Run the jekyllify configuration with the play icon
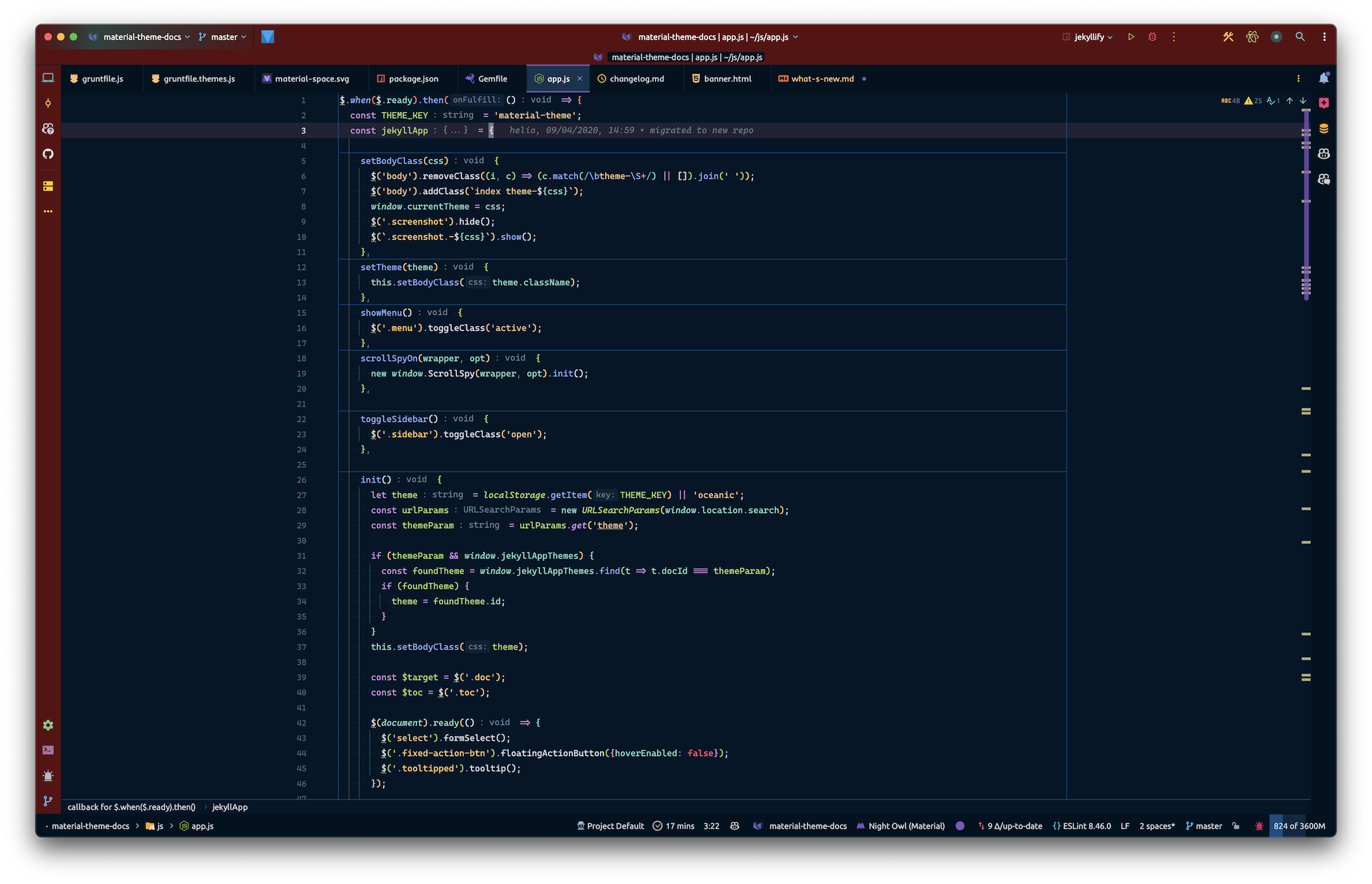This screenshot has width=1372, height=884. [1132, 37]
